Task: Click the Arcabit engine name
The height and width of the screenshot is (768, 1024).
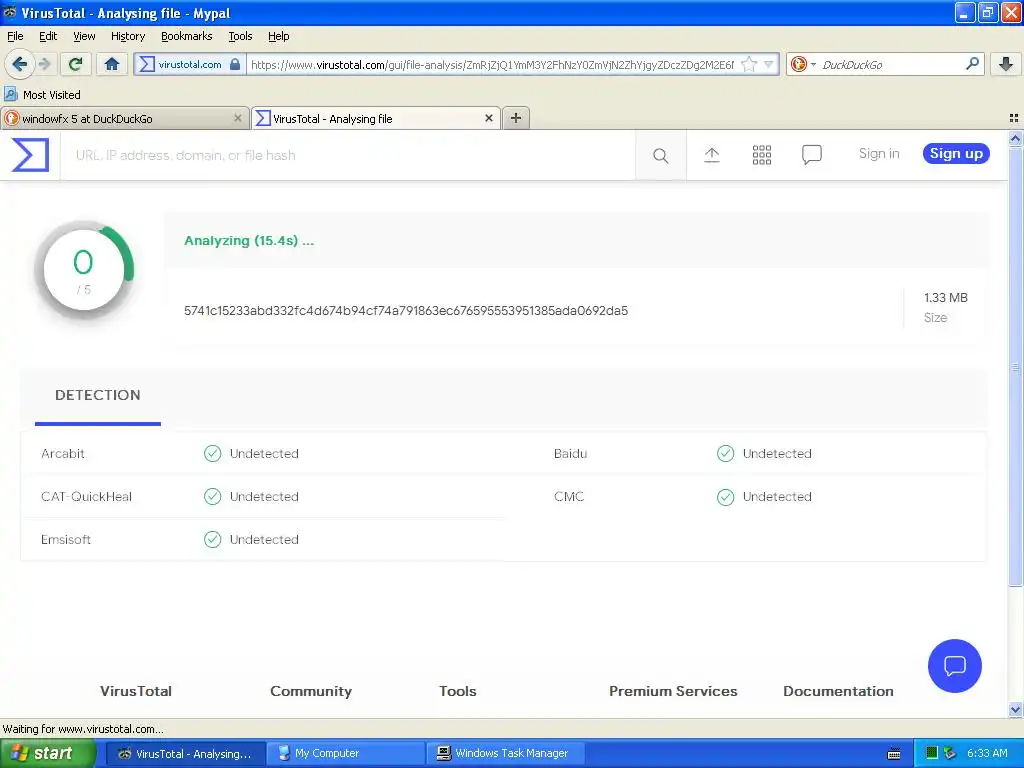Action: 63,453
